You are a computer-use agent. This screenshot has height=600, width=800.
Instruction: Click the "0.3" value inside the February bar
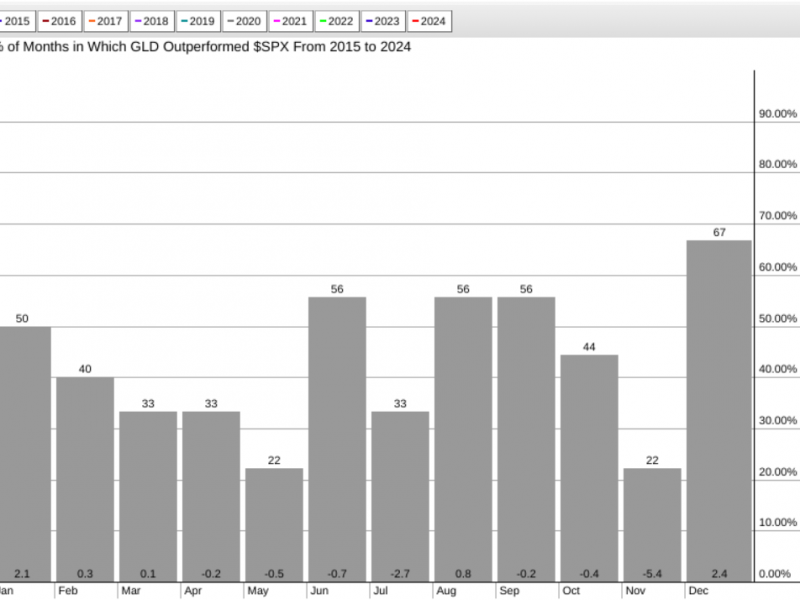[85, 573]
